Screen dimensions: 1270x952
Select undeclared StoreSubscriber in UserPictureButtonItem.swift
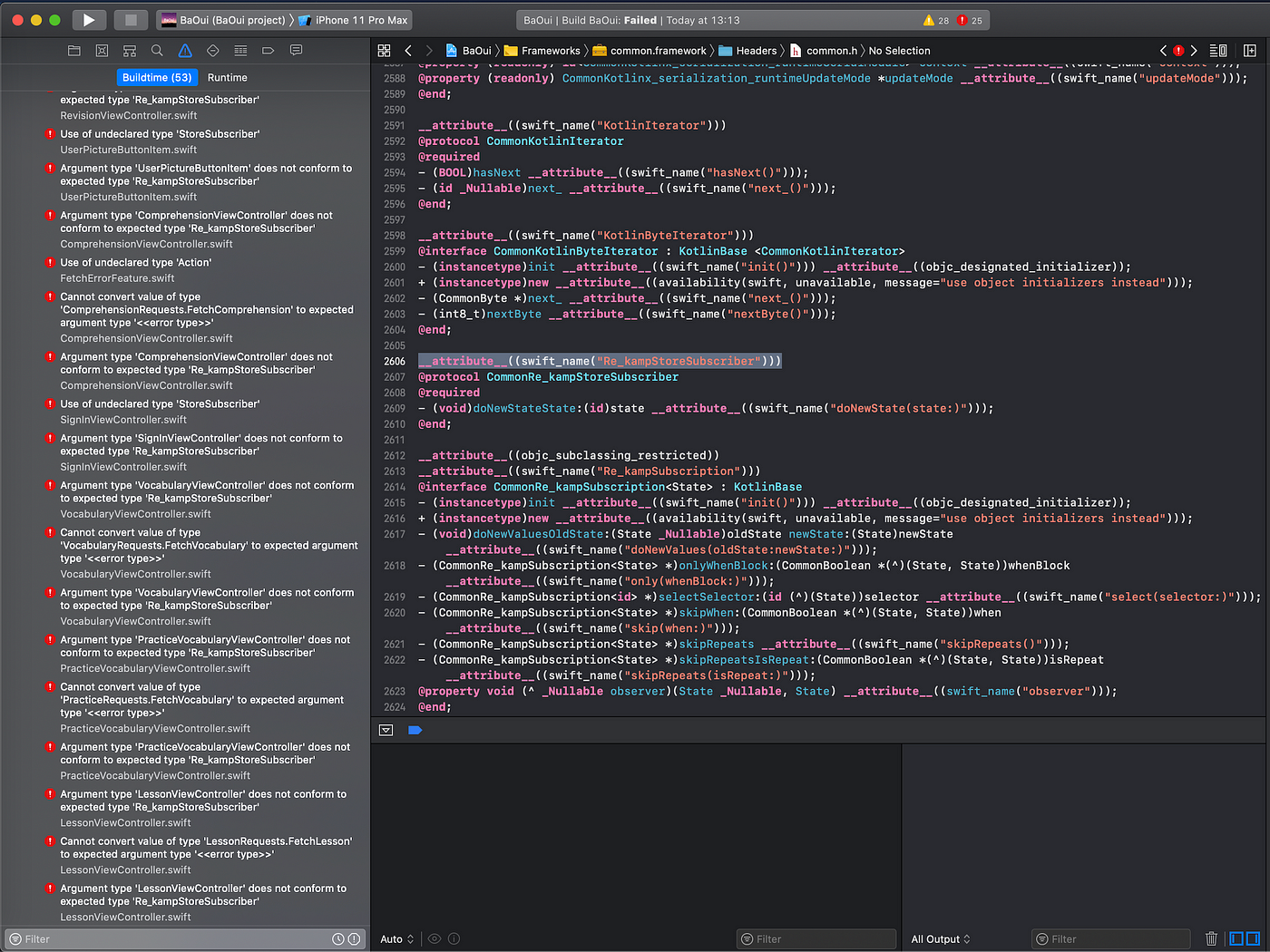pos(185,141)
